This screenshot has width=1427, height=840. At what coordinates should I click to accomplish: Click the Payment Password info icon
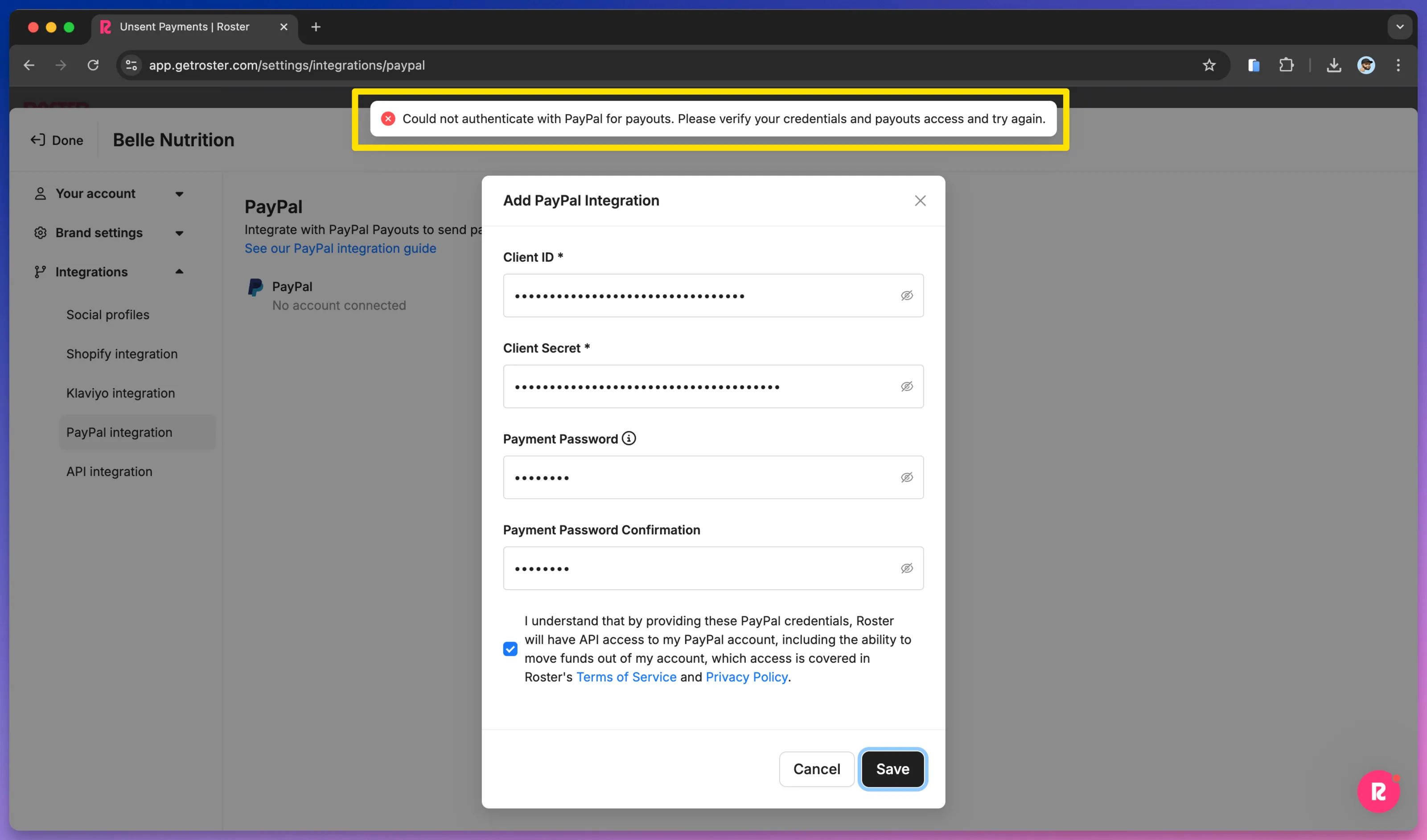point(629,438)
